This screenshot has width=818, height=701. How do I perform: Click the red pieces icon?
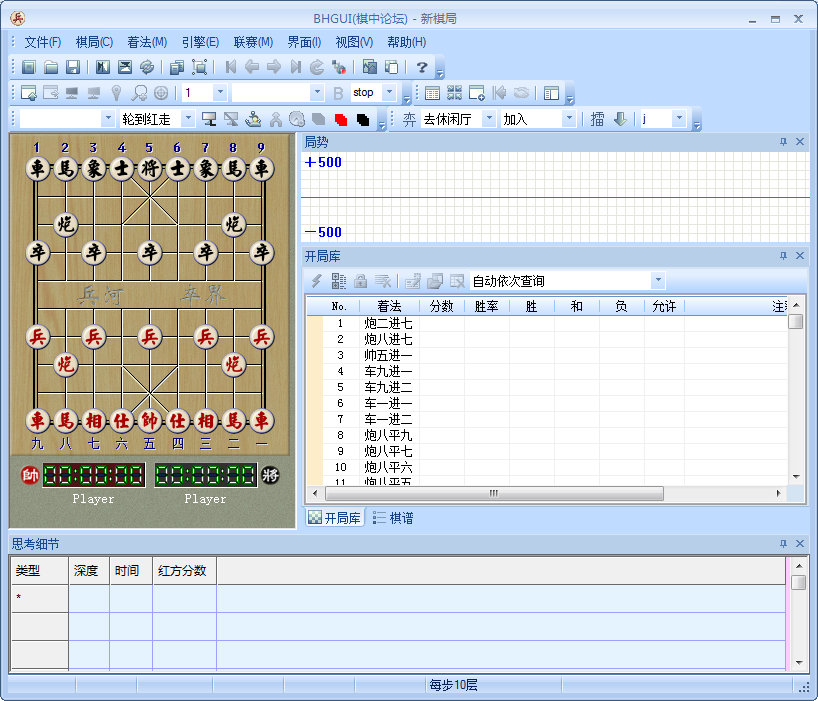point(341,119)
